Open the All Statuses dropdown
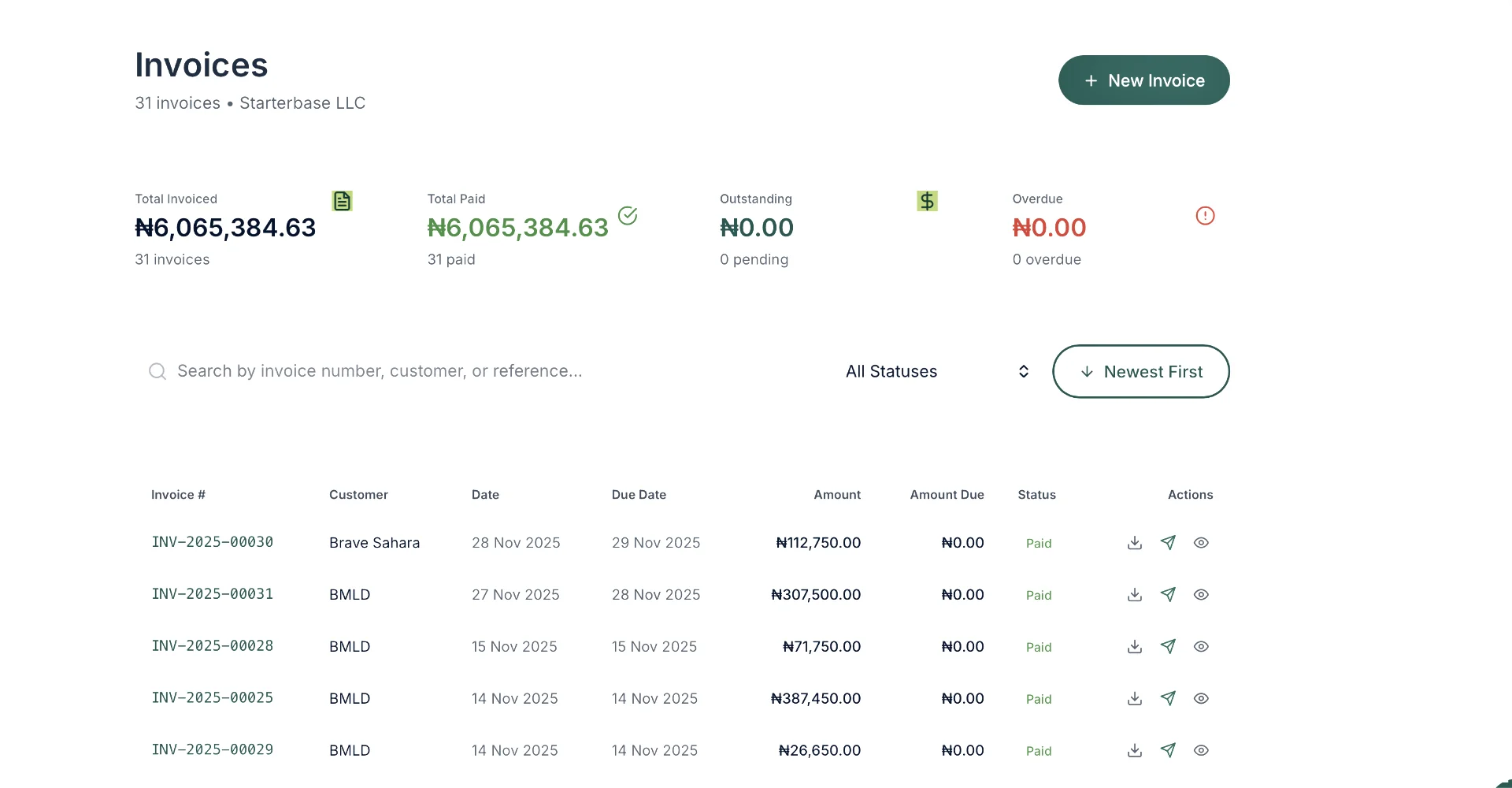The image size is (1512, 788). click(891, 371)
